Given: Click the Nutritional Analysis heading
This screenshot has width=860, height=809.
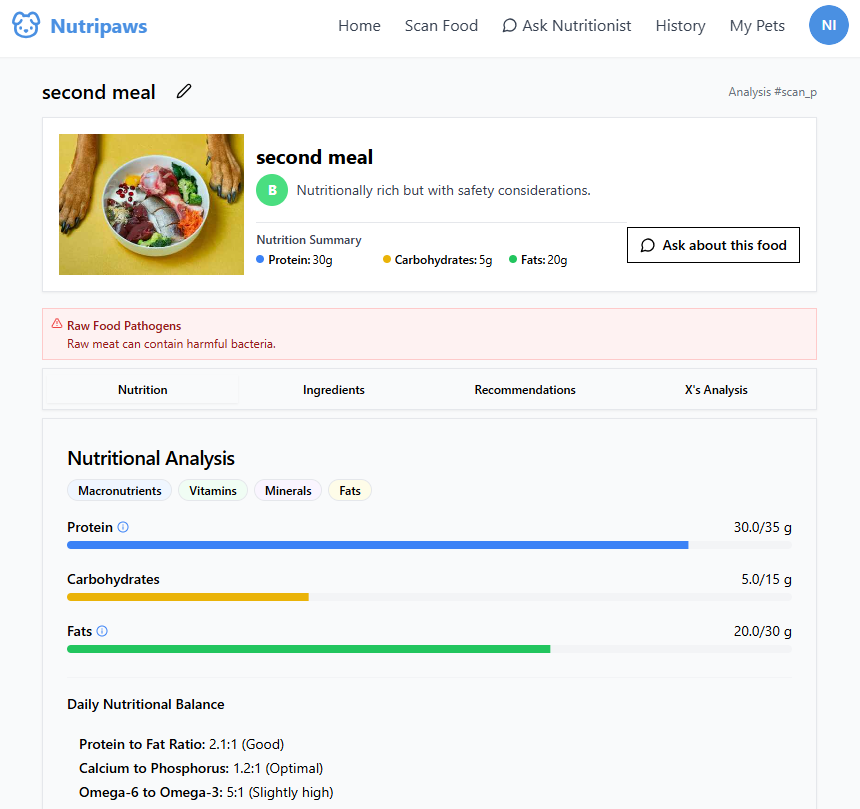Looking at the screenshot, I should 151,458.
